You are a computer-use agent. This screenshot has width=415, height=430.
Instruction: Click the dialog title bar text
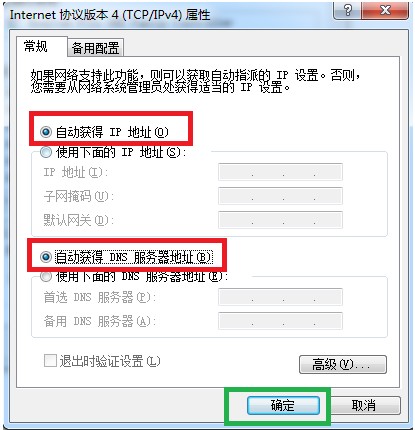(x=110, y=15)
